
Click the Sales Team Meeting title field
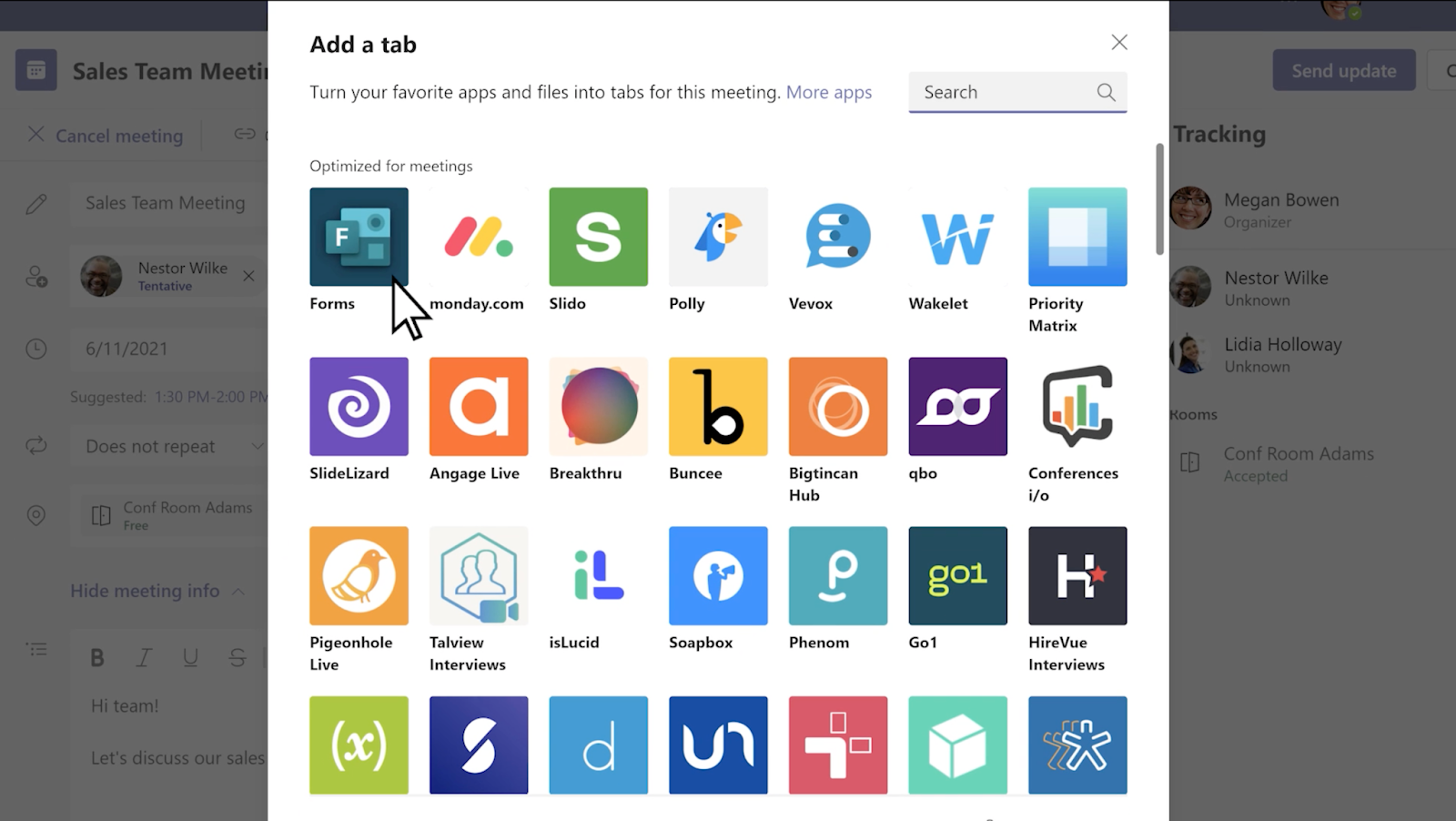169,203
